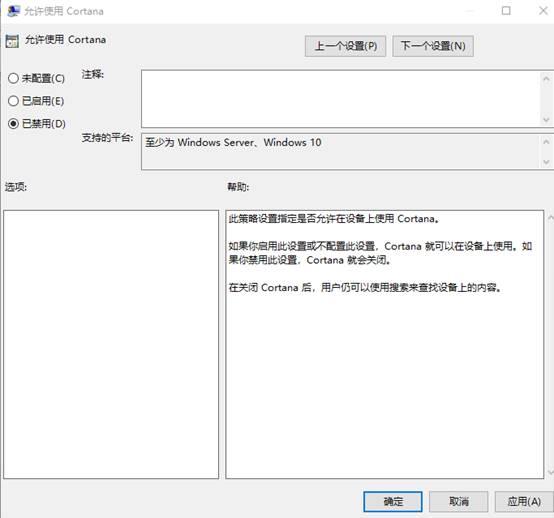Click the 支持的平台 label
This screenshot has height=518, width=554.
[x=107, y=137]
